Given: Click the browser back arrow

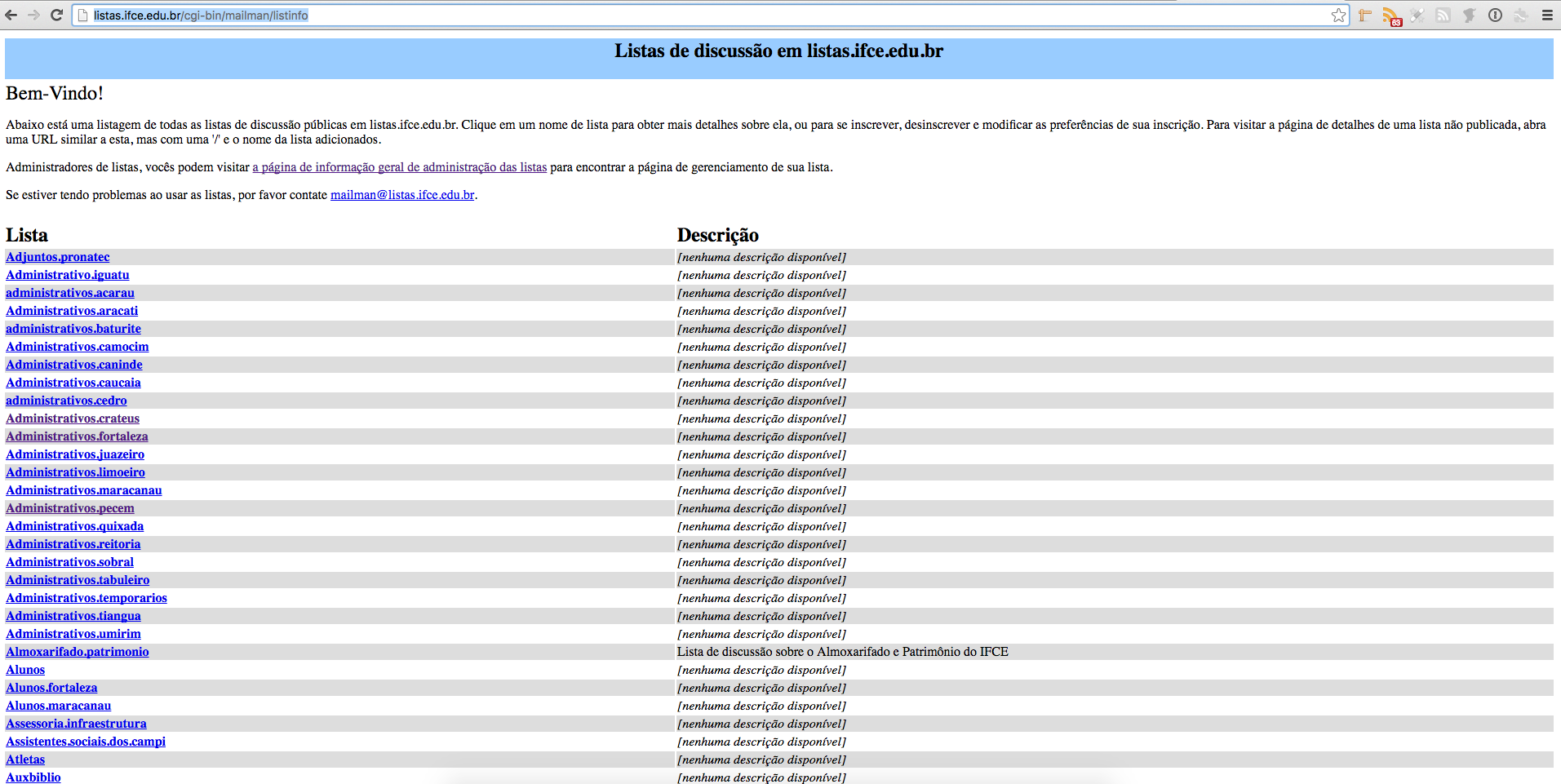Looking at the screenshot, I should coord(11,15).
